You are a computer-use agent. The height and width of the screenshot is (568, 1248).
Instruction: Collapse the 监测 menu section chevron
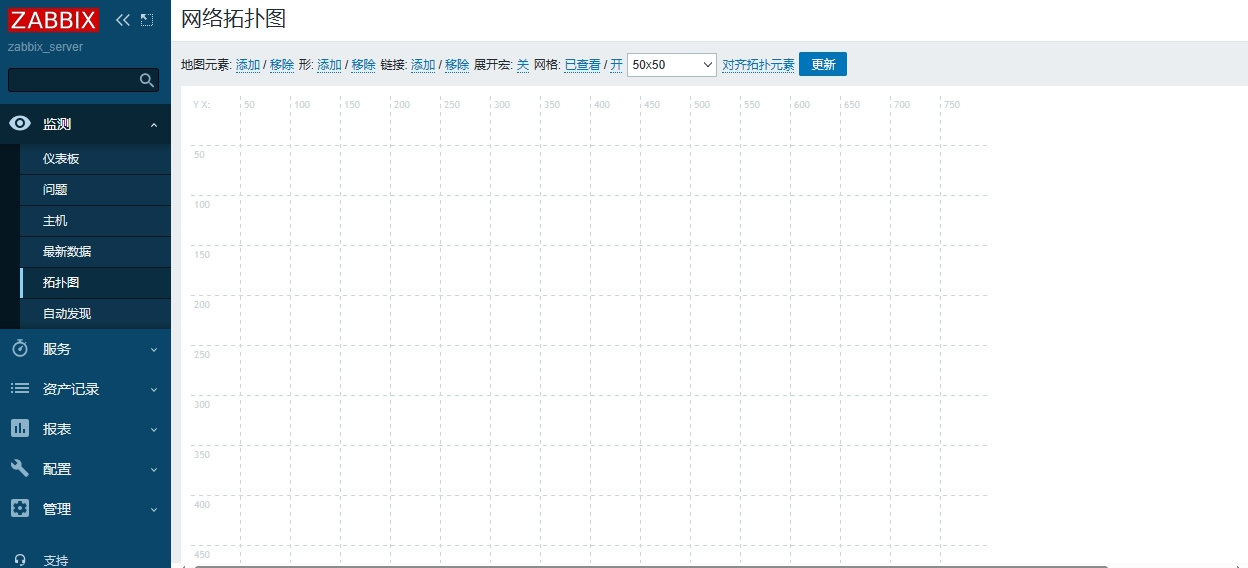pos(154,125)
